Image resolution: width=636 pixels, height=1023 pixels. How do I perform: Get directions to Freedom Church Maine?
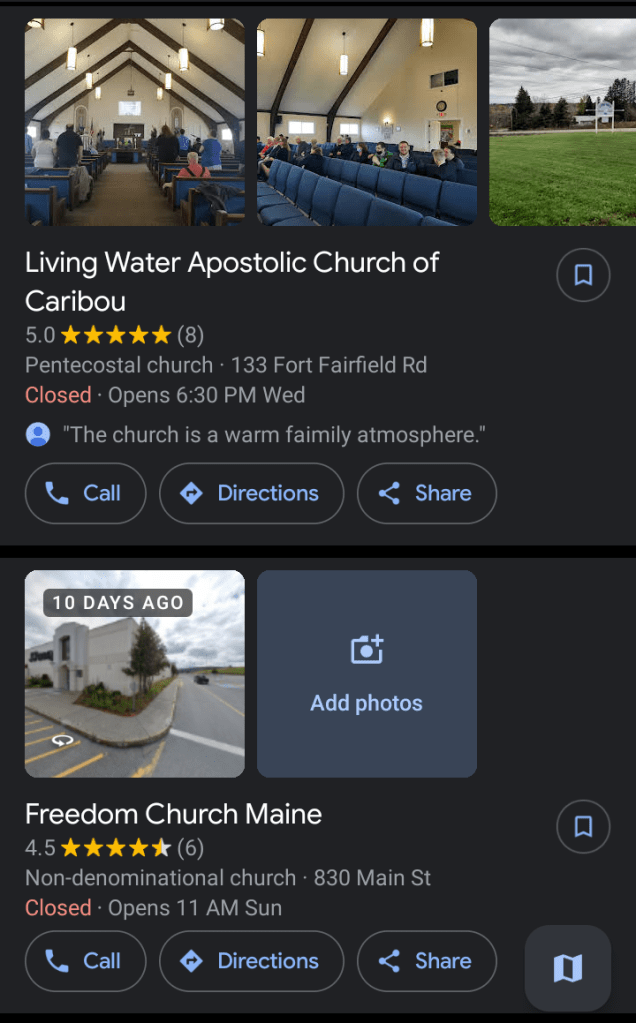click(251, 961)
